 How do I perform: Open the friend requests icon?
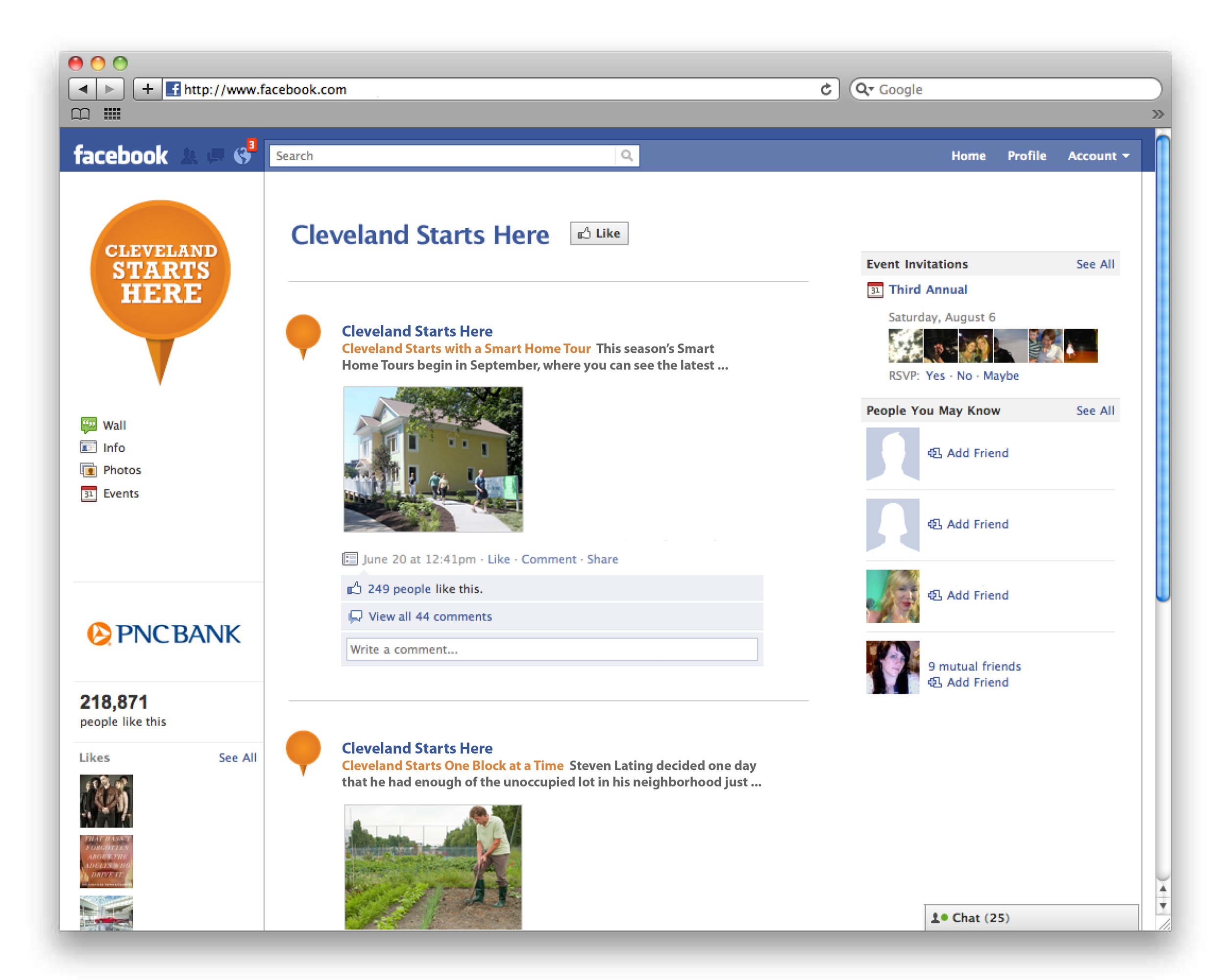[x=189, y=156]
